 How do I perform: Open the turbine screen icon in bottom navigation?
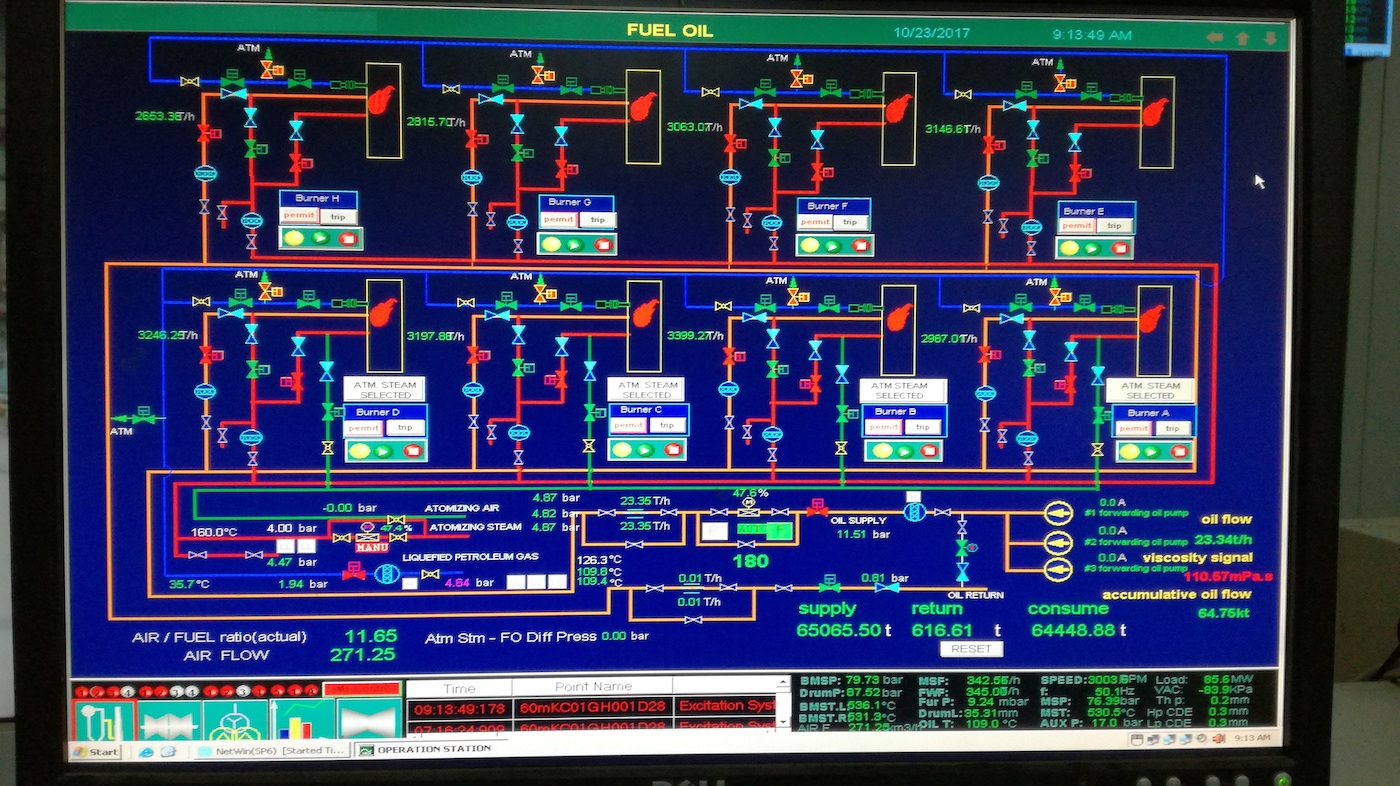pyautogui.click(x=168, y=721)
